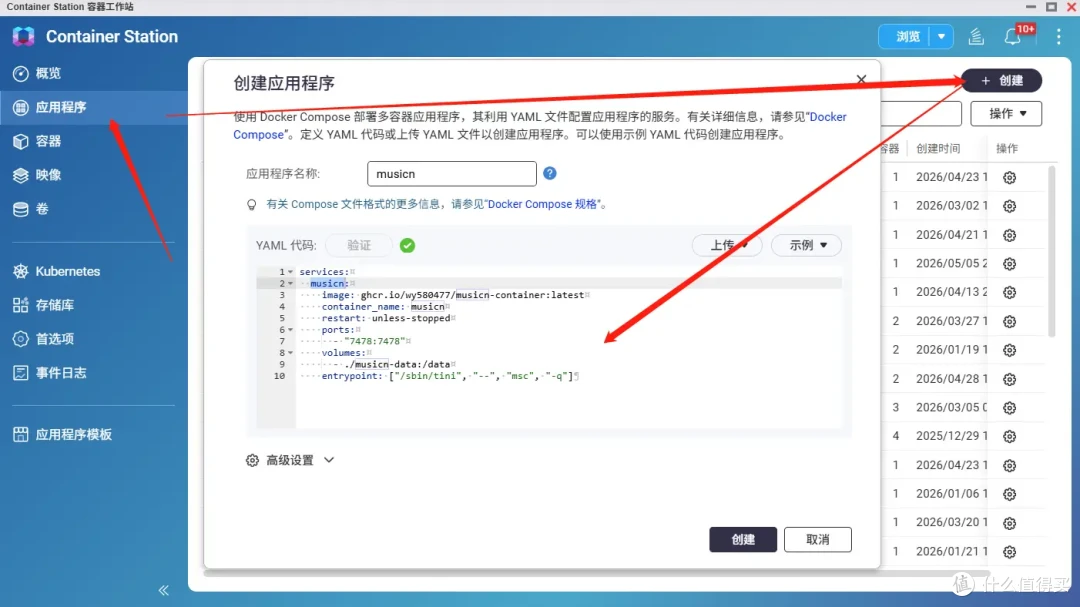Screen dimensions: 1080x607
Task: Open gear for row 2026/03/20
Action: (x=1009, y=524)
